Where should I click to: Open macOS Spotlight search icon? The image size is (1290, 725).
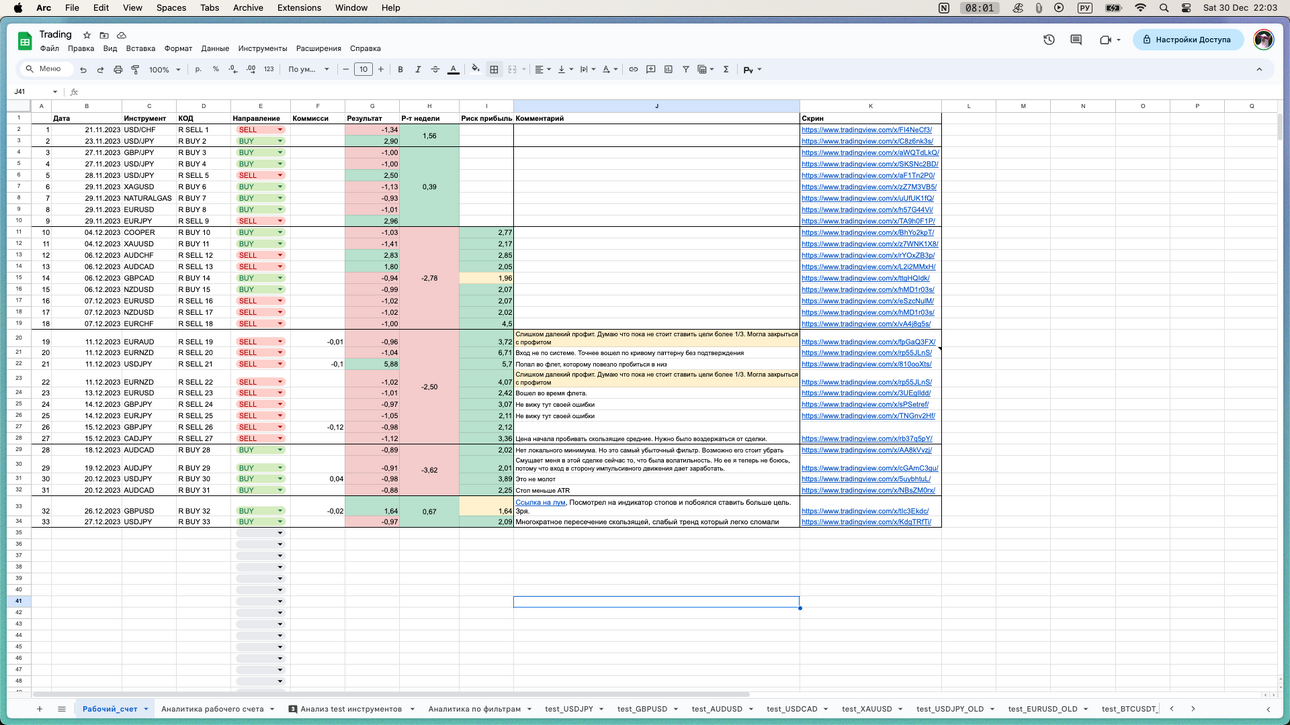[x=1164, y=8]
